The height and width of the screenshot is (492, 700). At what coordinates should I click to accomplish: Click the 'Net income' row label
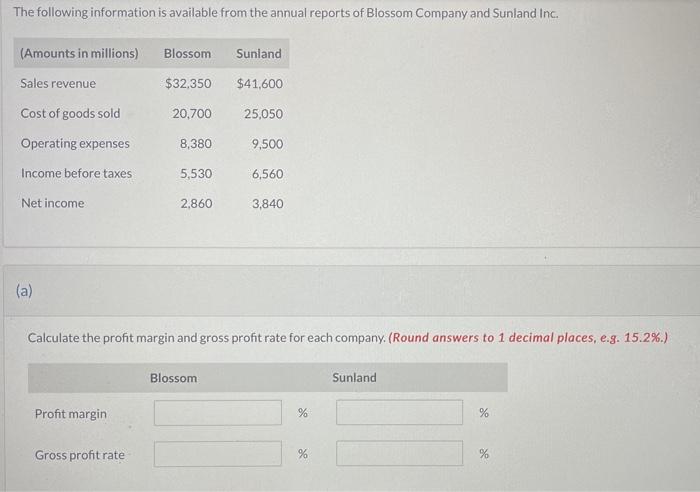pos(53,204)
